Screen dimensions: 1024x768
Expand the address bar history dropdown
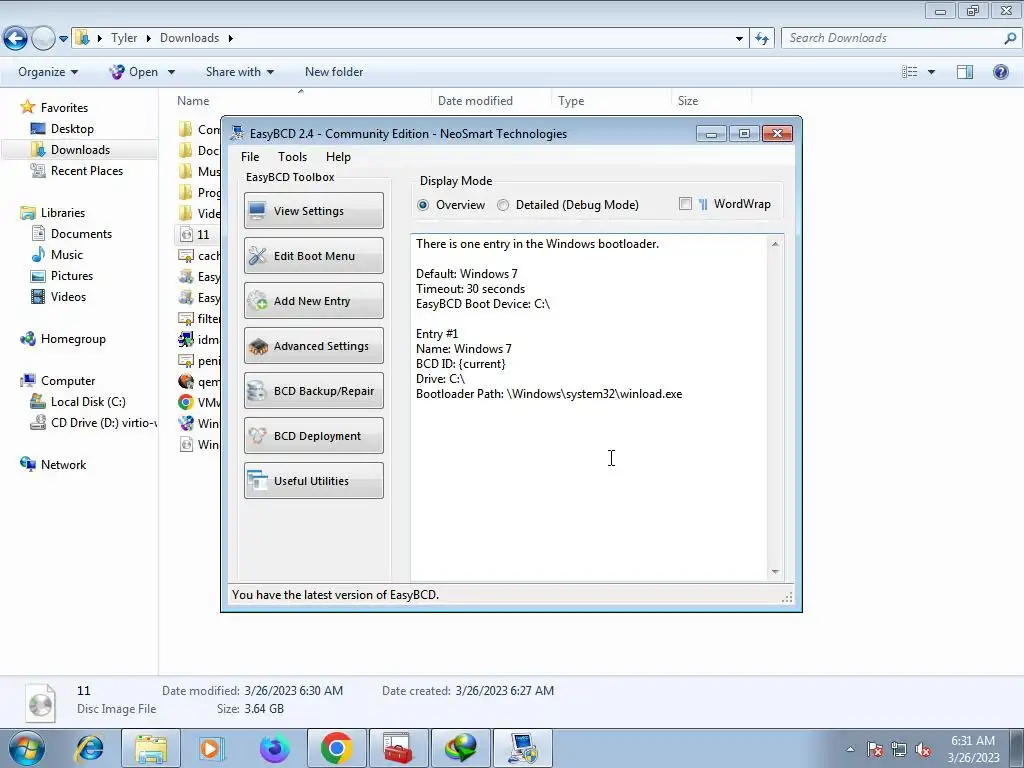point(739,39)
